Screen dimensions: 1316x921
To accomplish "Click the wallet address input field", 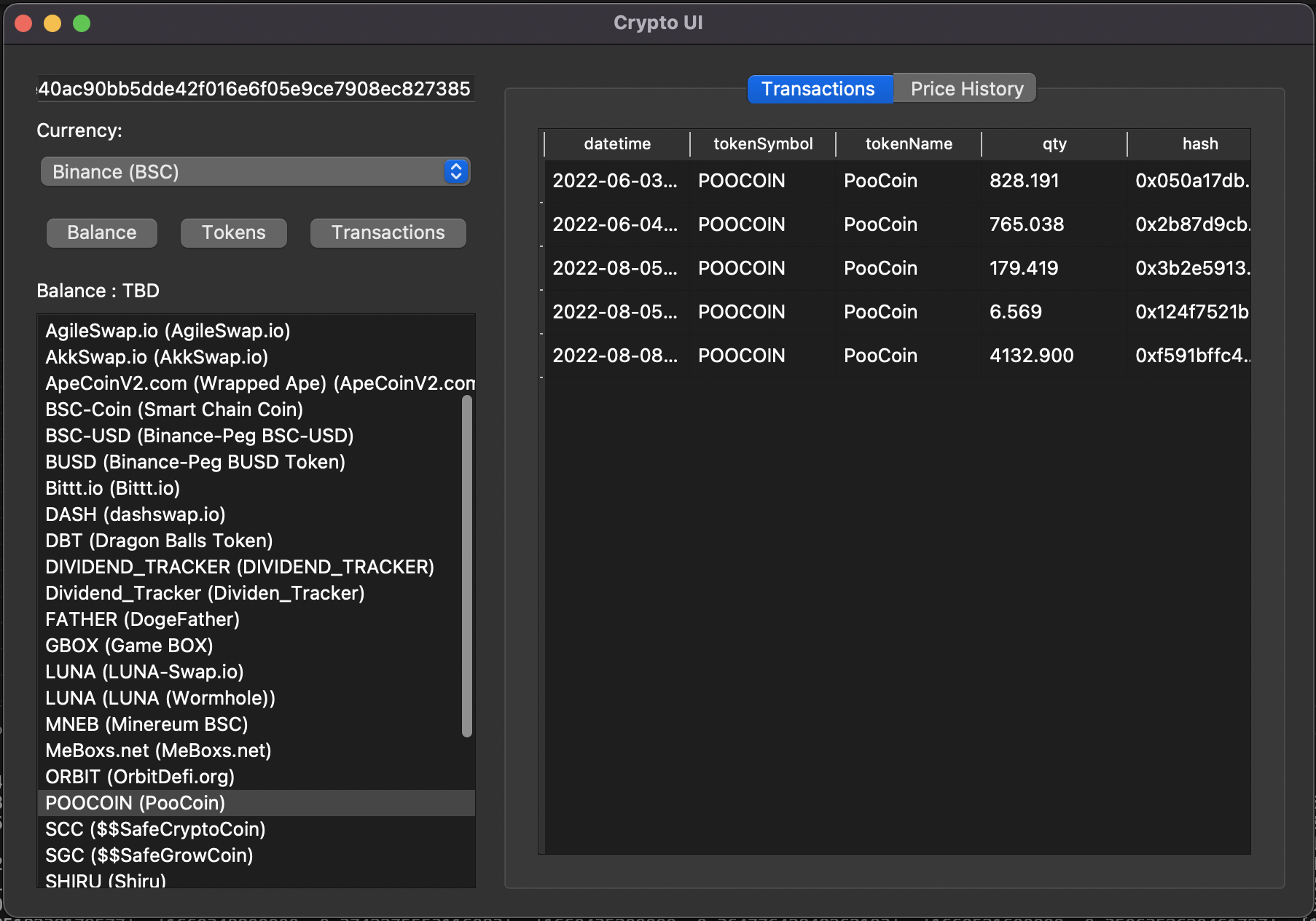I will click(x=256, y=89).
